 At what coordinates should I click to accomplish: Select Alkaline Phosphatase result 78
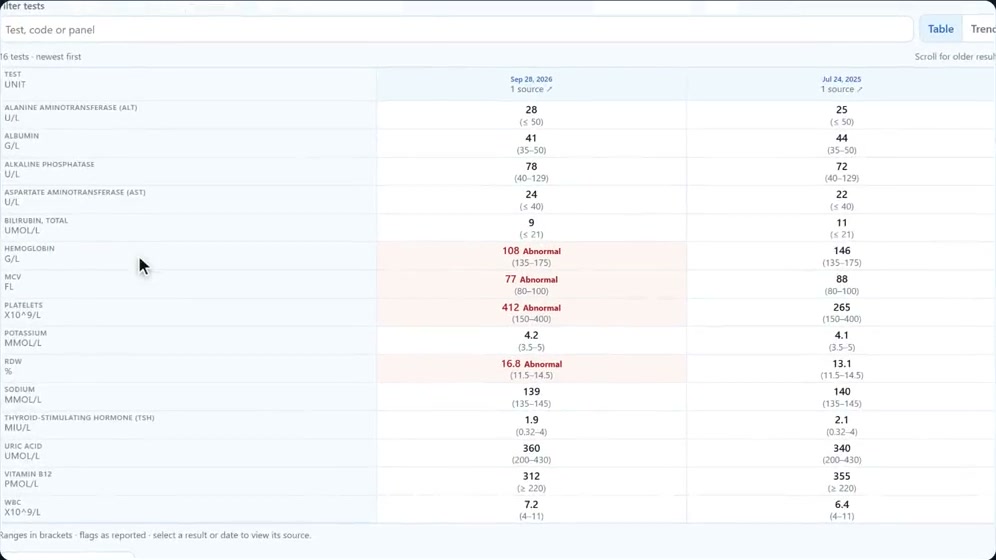tap(531, 166)
